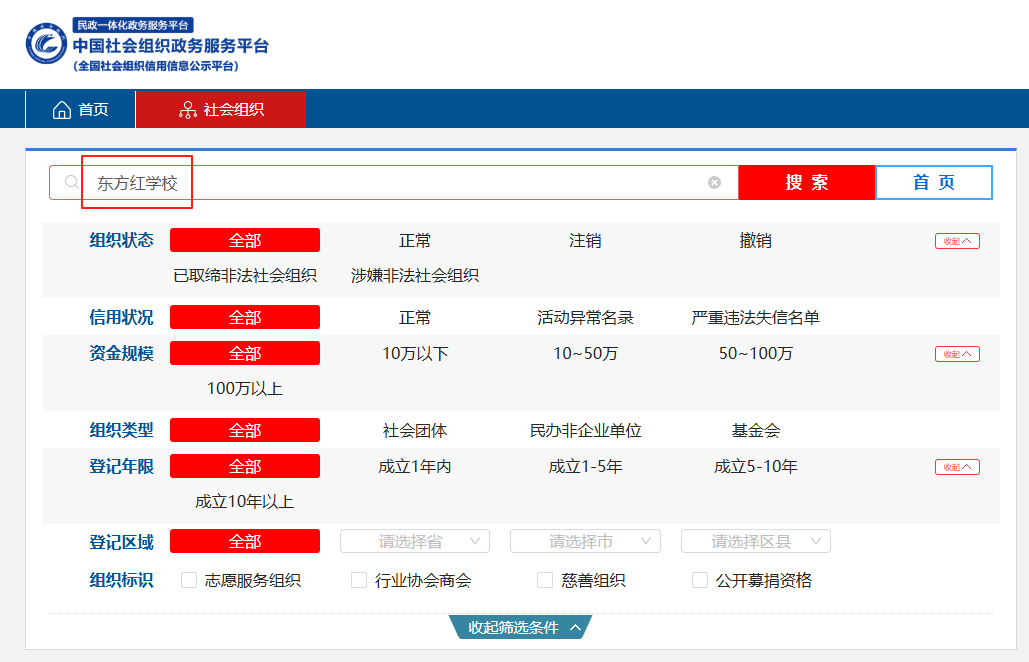Click the red 搜索 search button
Viewport: 1029px width, 662px height.
pyautogui.click(x=806, y=182)
